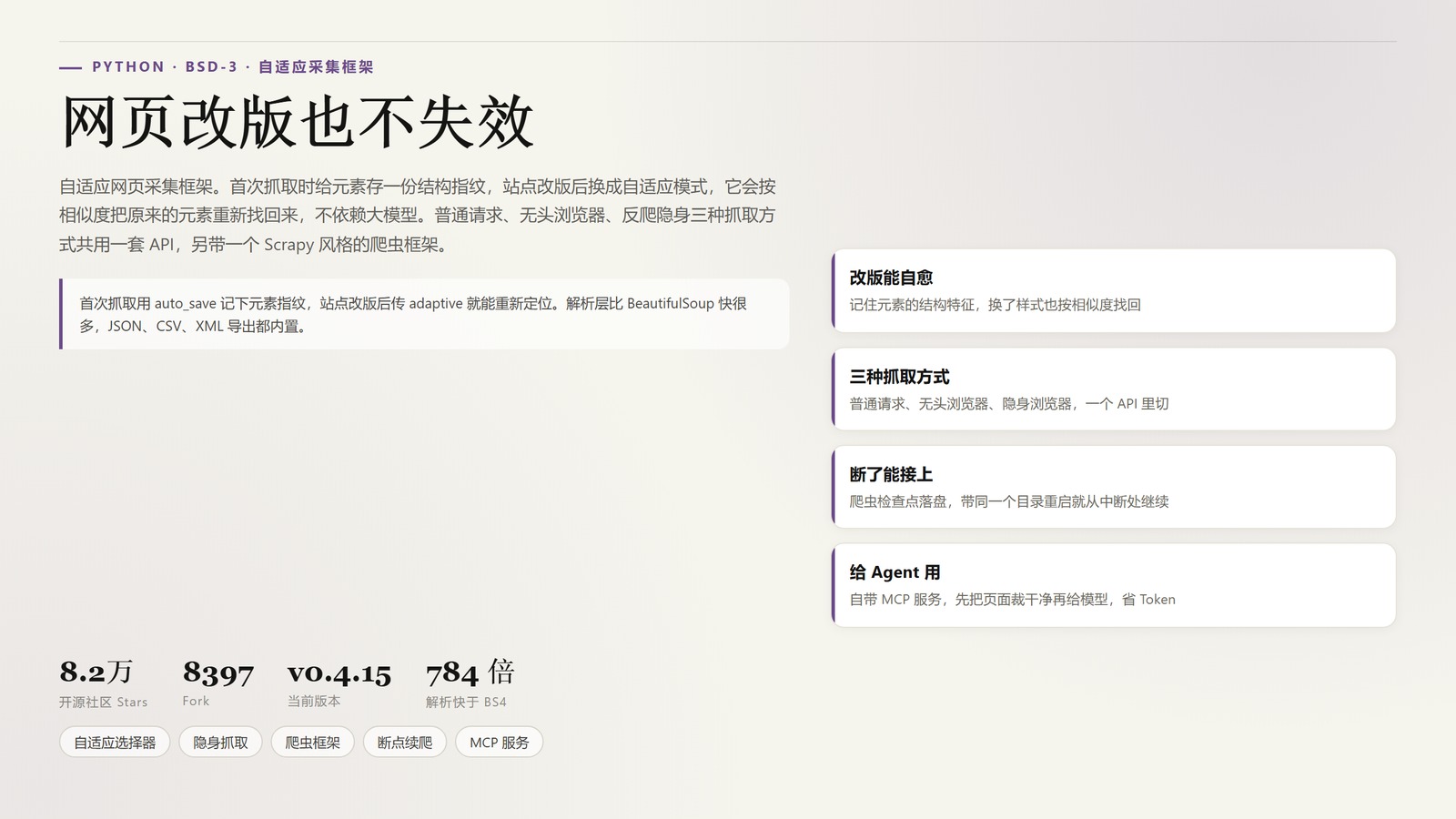1456x819 pixels.
Task: Click the 8397 Fork count
Action: (x=218, y=672)
